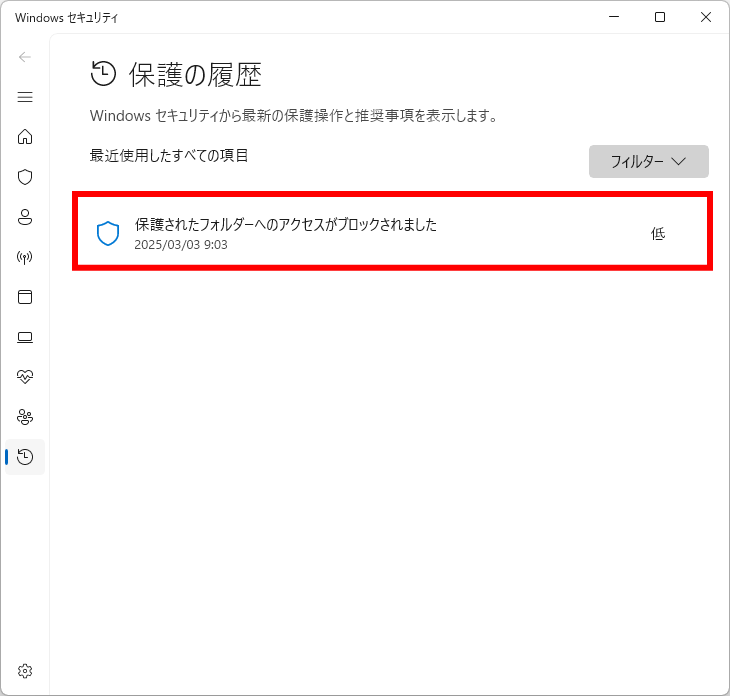730x696 pixels.
Task: Open Settings gear icon
Action: tap(25, 671)
